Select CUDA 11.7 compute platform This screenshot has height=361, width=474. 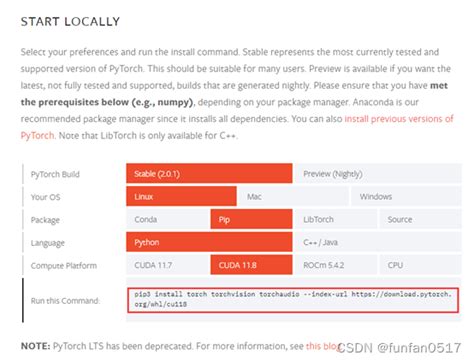point(167,265)
